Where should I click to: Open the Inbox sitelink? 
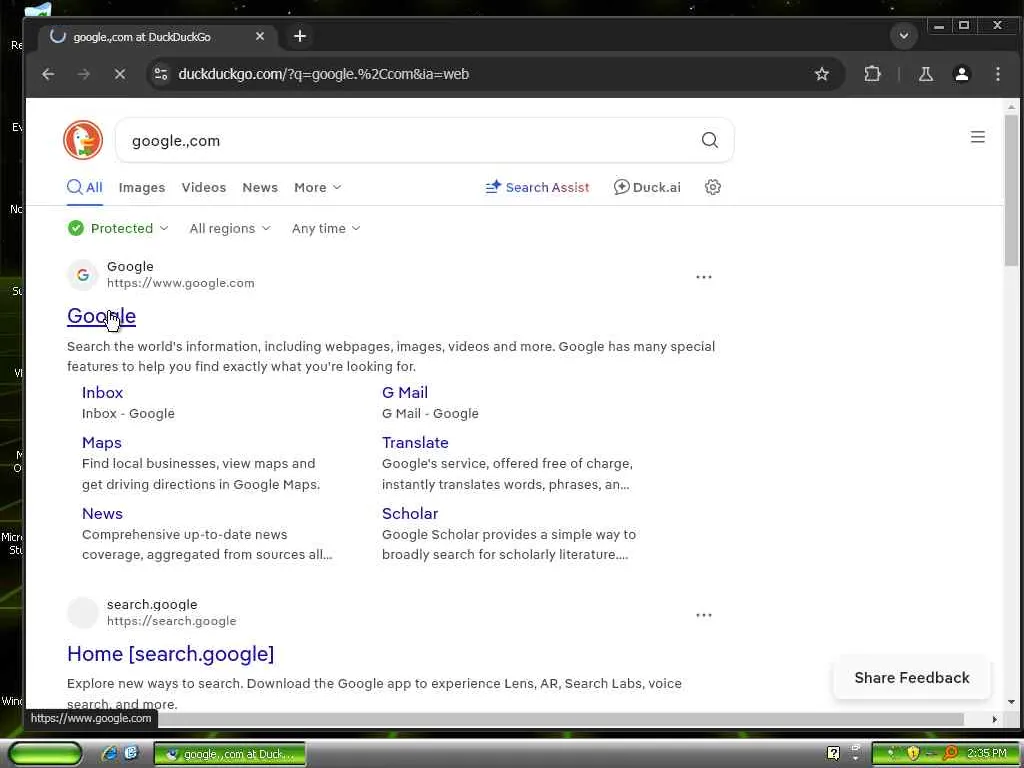coord(103,392)
